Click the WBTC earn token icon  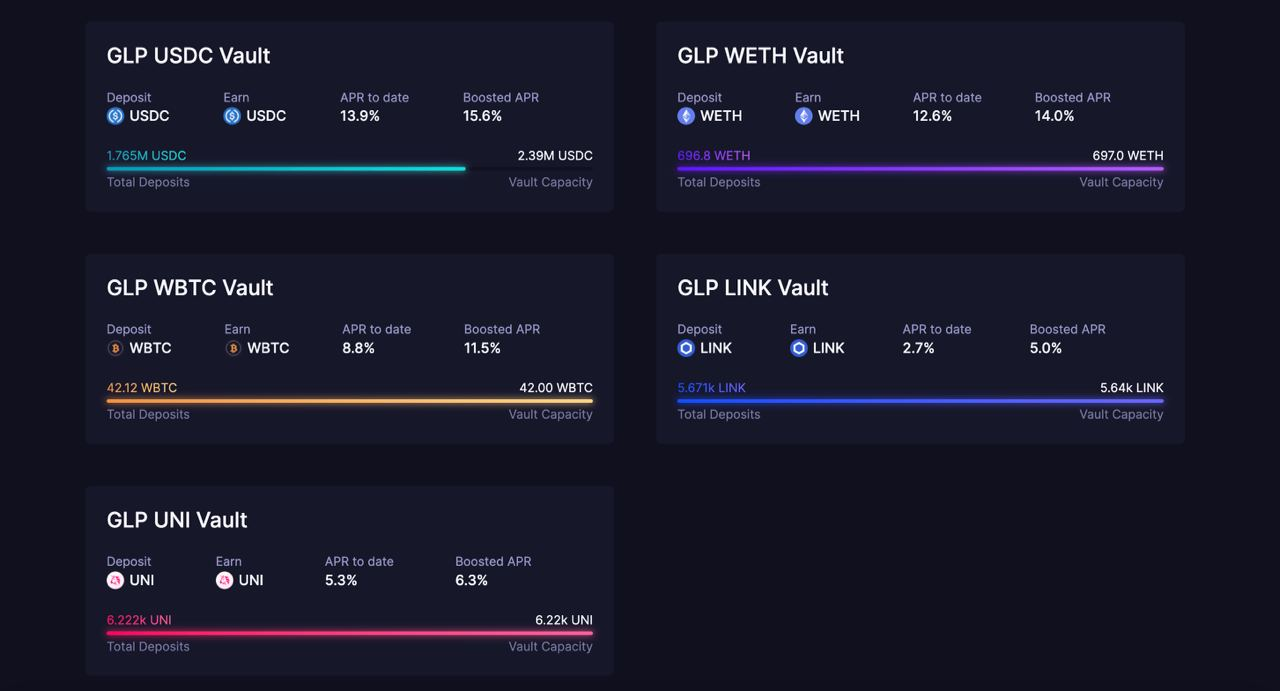coord(233,348)
